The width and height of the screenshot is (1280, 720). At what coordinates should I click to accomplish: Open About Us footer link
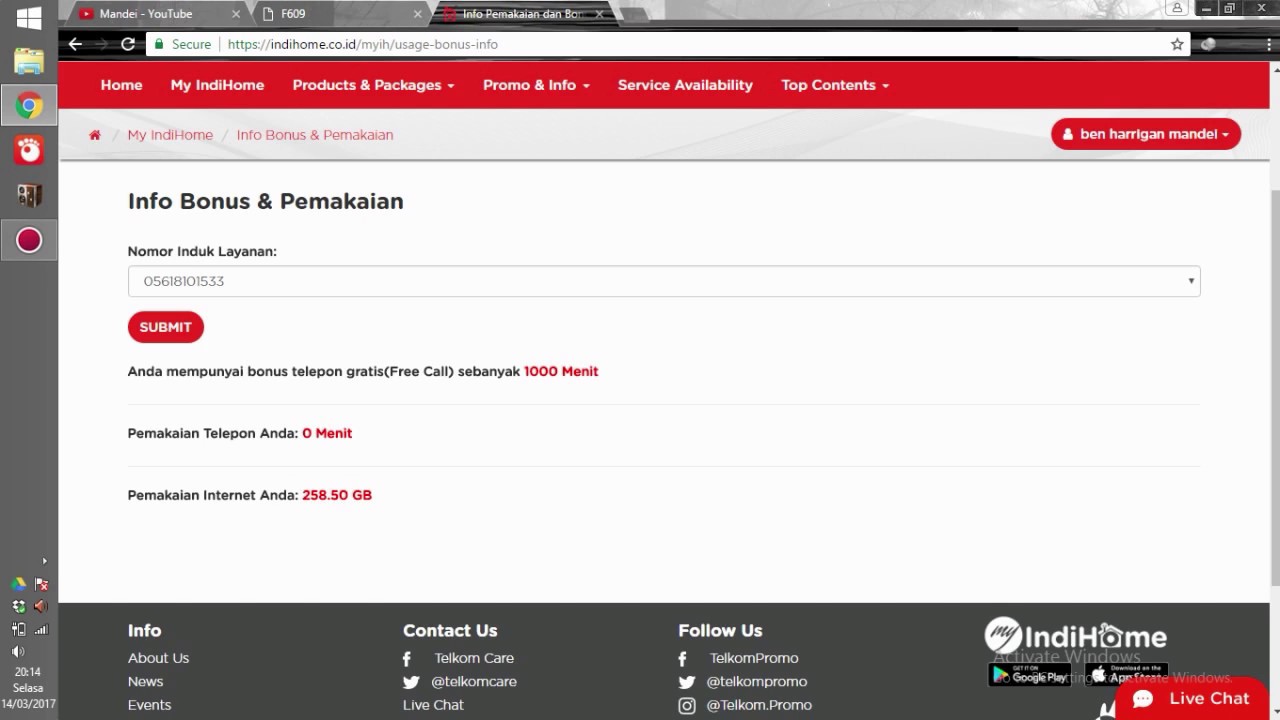click(x=158, y=658)
